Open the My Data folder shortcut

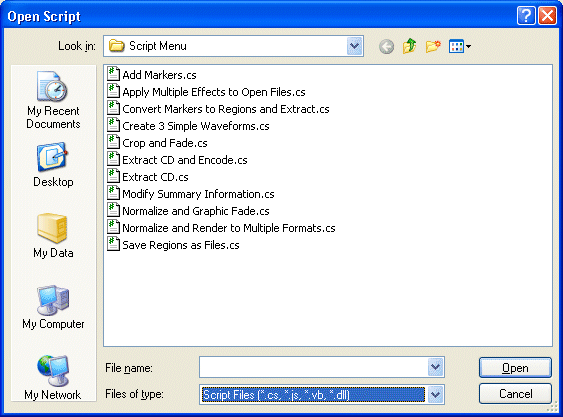[53, 236]
